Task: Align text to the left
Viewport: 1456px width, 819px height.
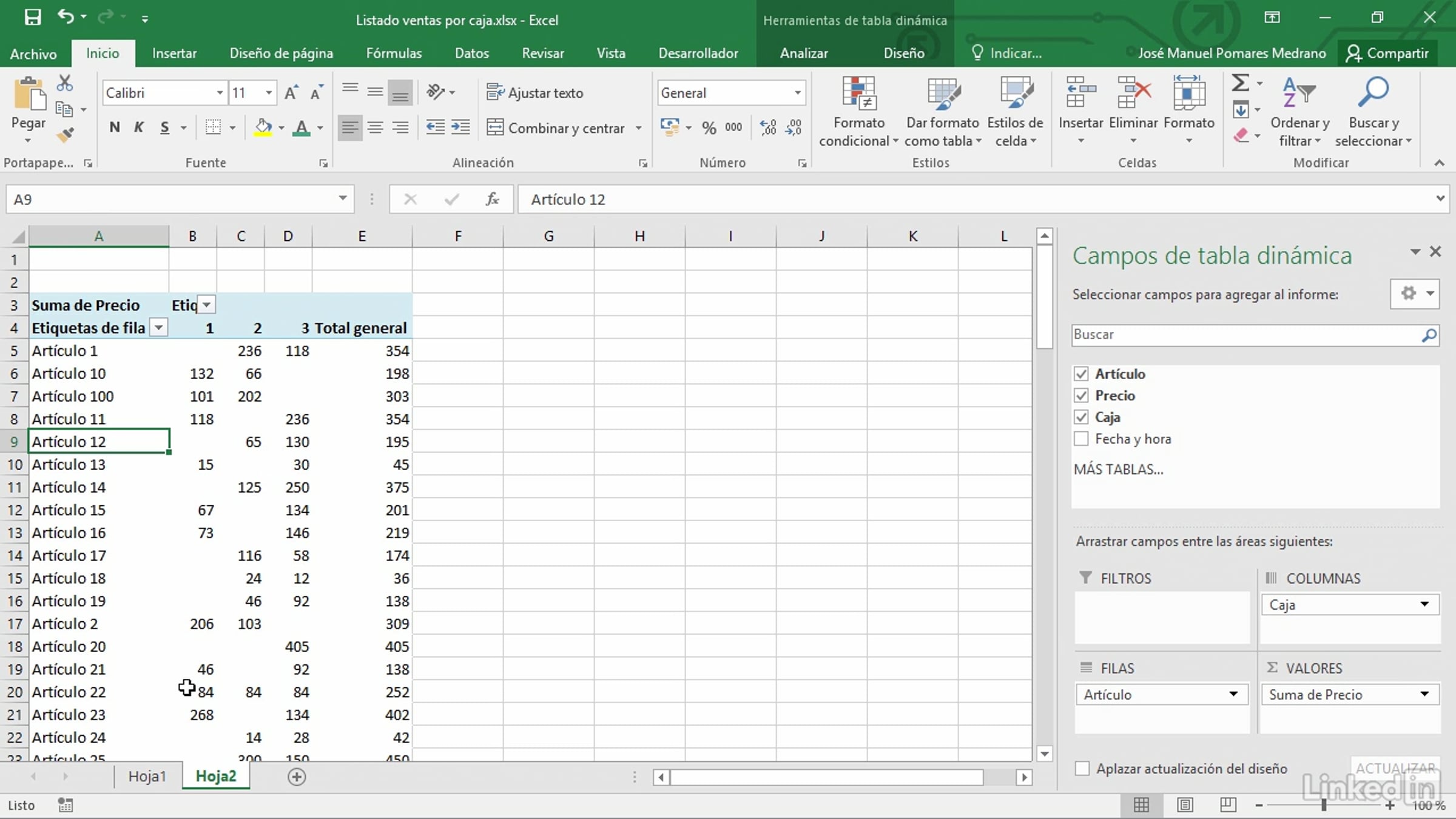Action: (x=349, y=127)
